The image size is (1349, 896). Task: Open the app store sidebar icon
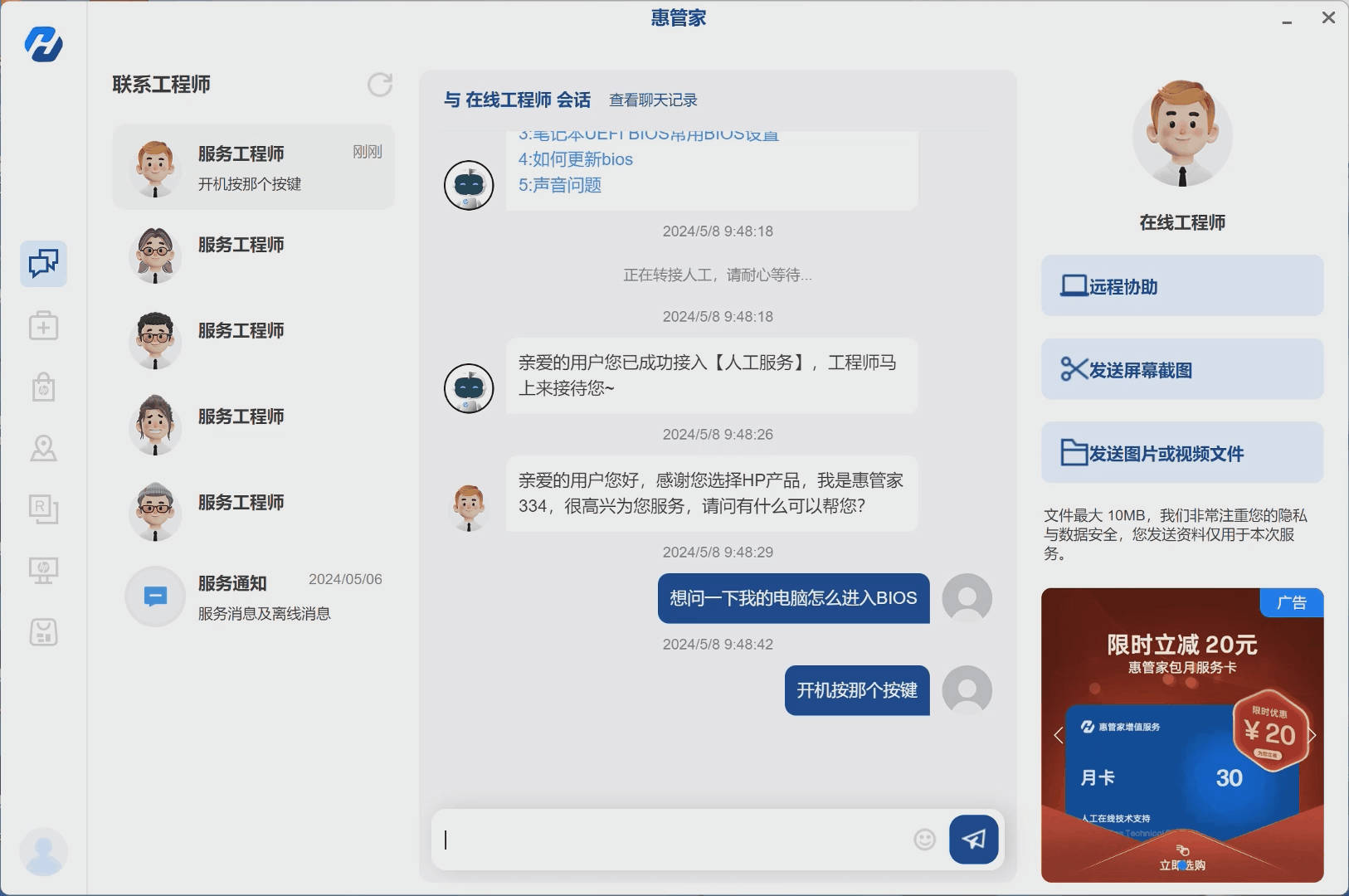43,632
